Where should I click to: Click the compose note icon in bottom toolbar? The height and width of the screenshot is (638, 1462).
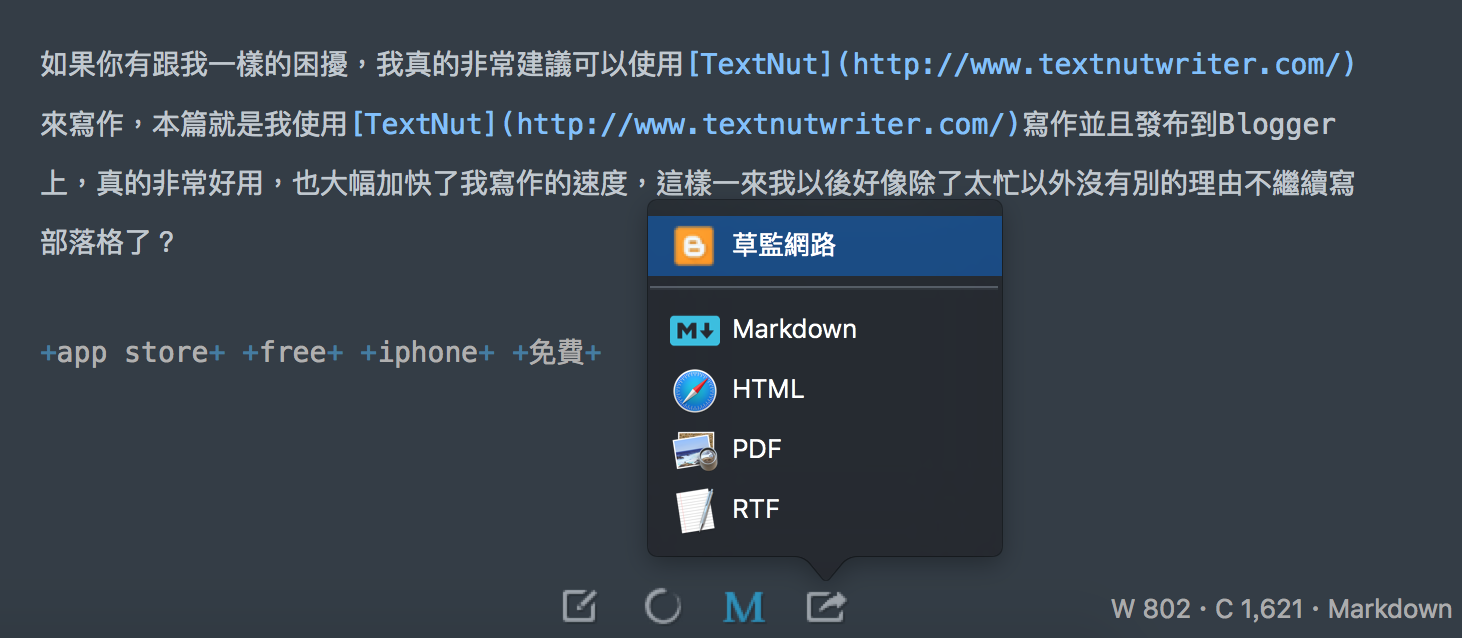point(580,605)
